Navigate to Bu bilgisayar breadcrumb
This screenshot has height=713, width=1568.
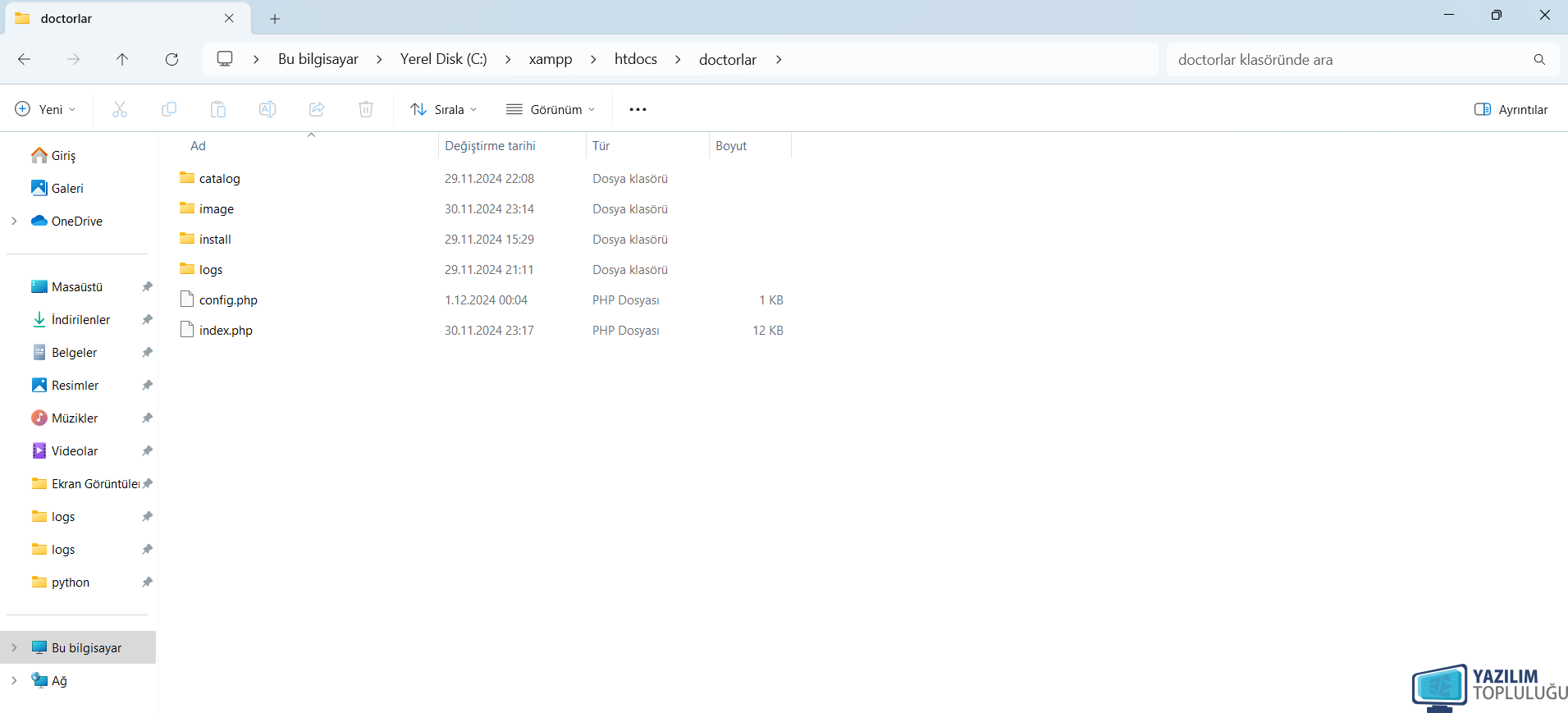coord(318,59)
